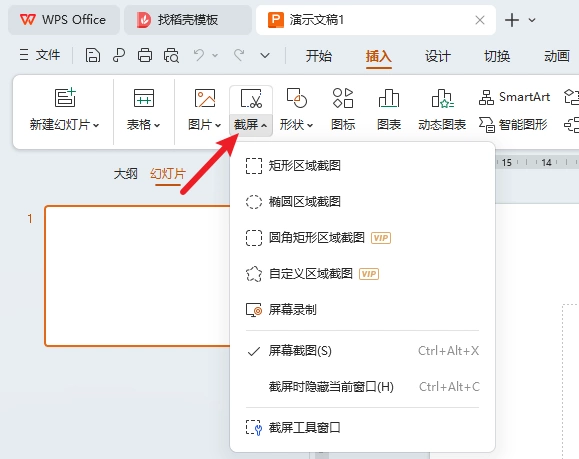
Task: Open Print Preview icon
Action: pyautogui.click(x=171, y=56)
